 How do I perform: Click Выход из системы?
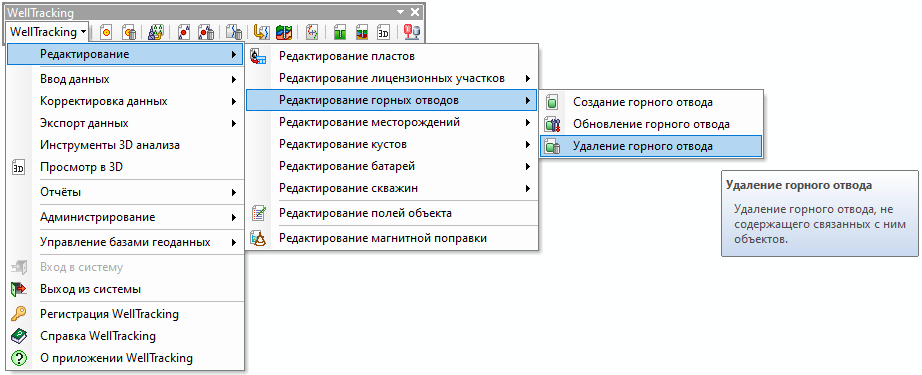click(x=125, y=289)
